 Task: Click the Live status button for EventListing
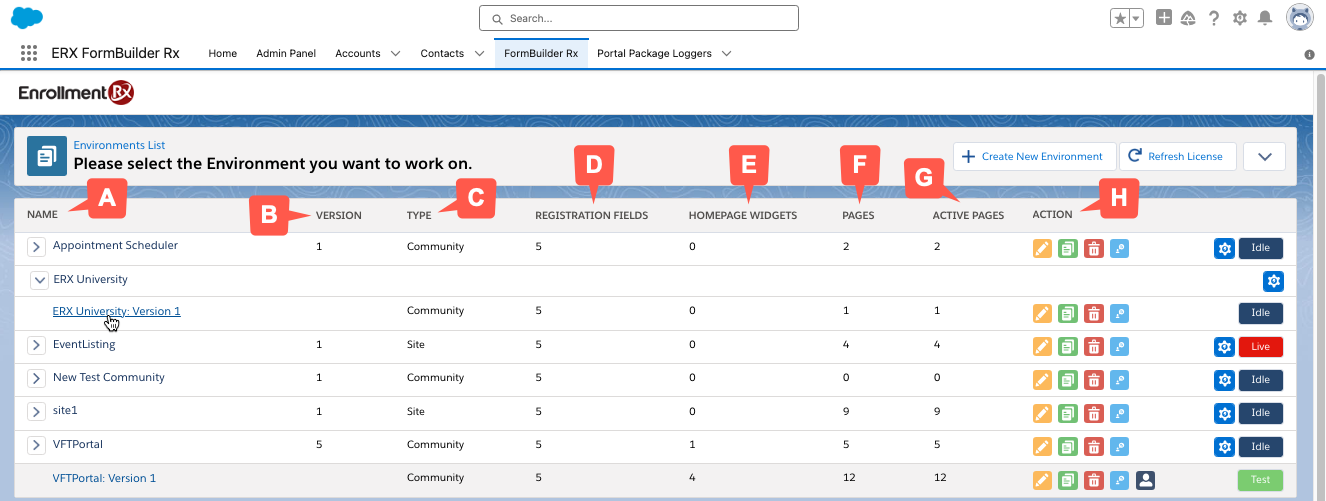point(1260,347)
